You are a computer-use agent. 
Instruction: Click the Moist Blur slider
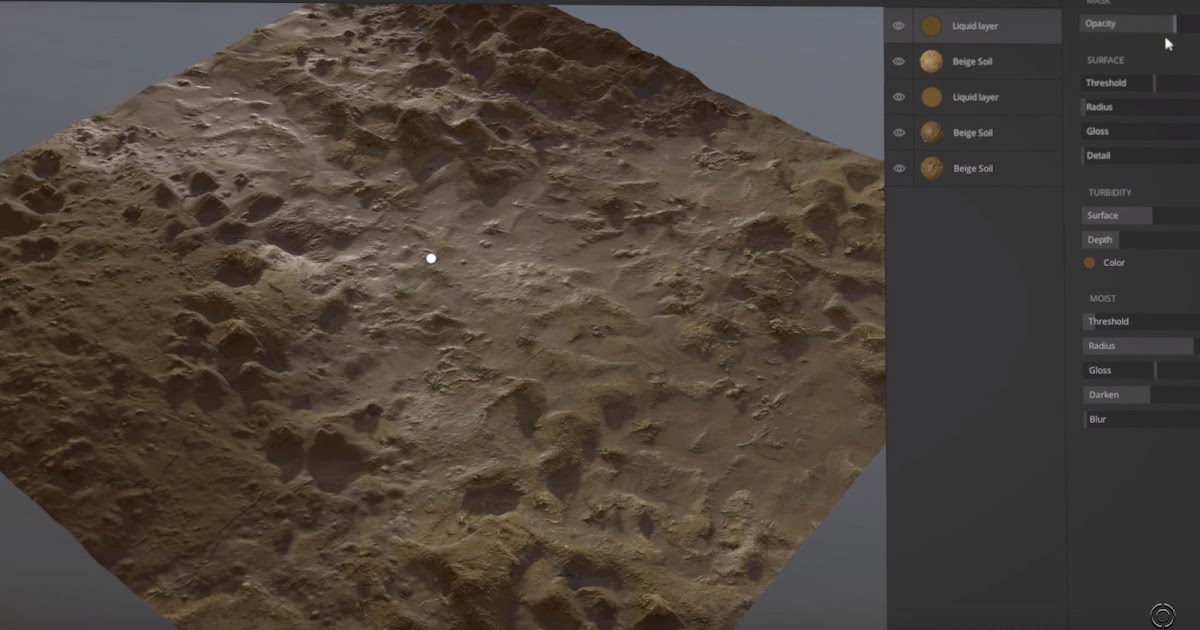(1141, 419)
